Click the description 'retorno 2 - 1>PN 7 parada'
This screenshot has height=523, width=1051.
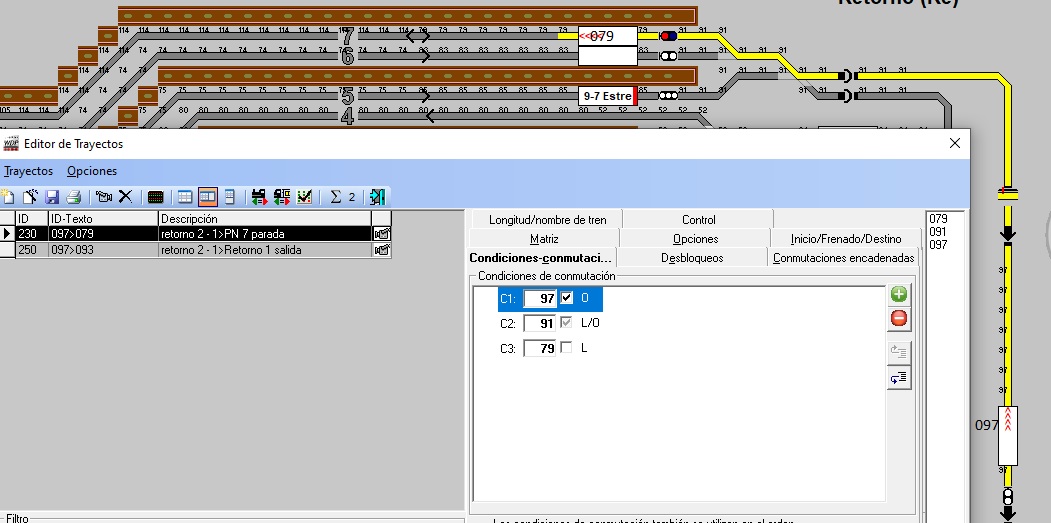(x=223, y=234)
